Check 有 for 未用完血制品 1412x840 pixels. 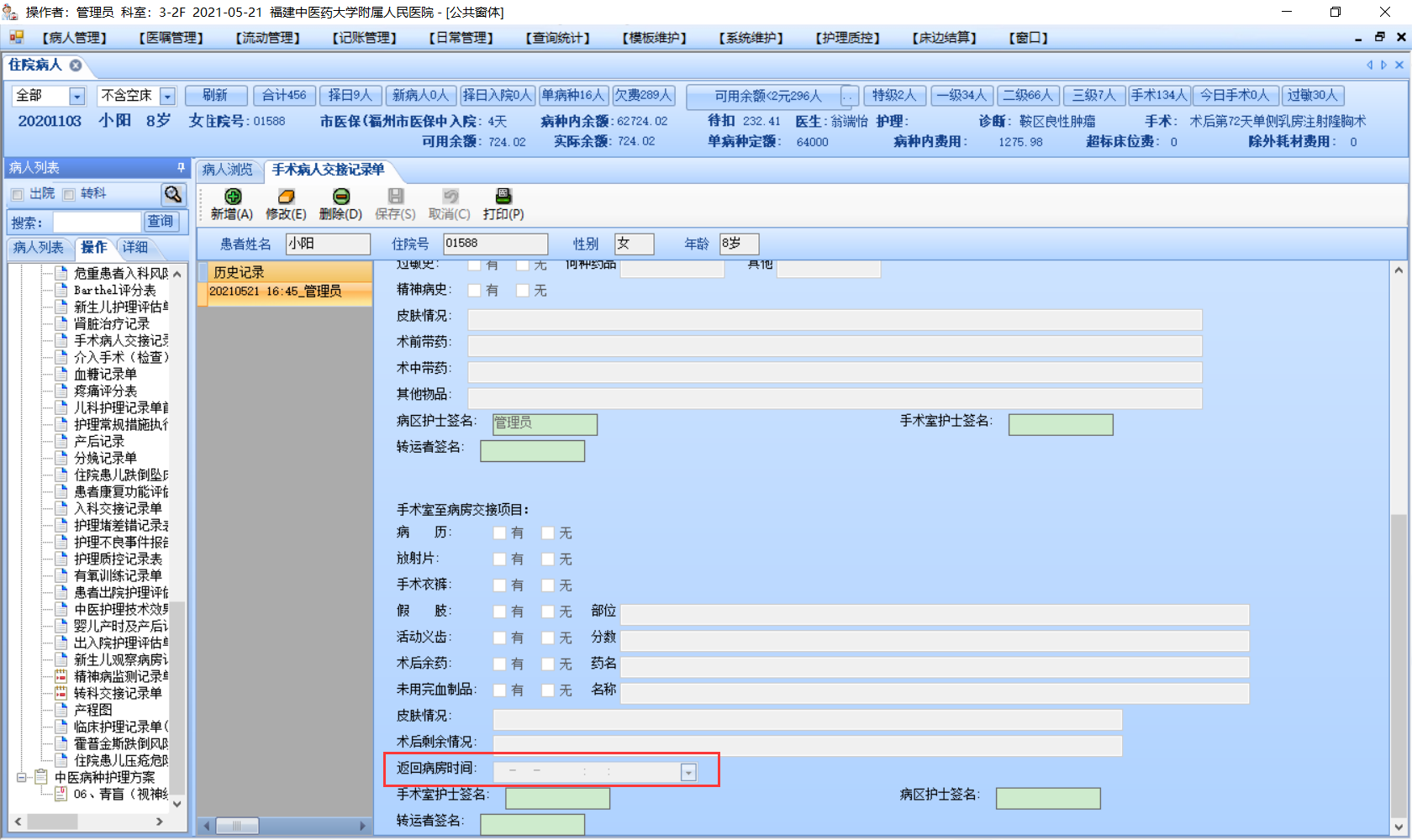click(x=500, y=690)
